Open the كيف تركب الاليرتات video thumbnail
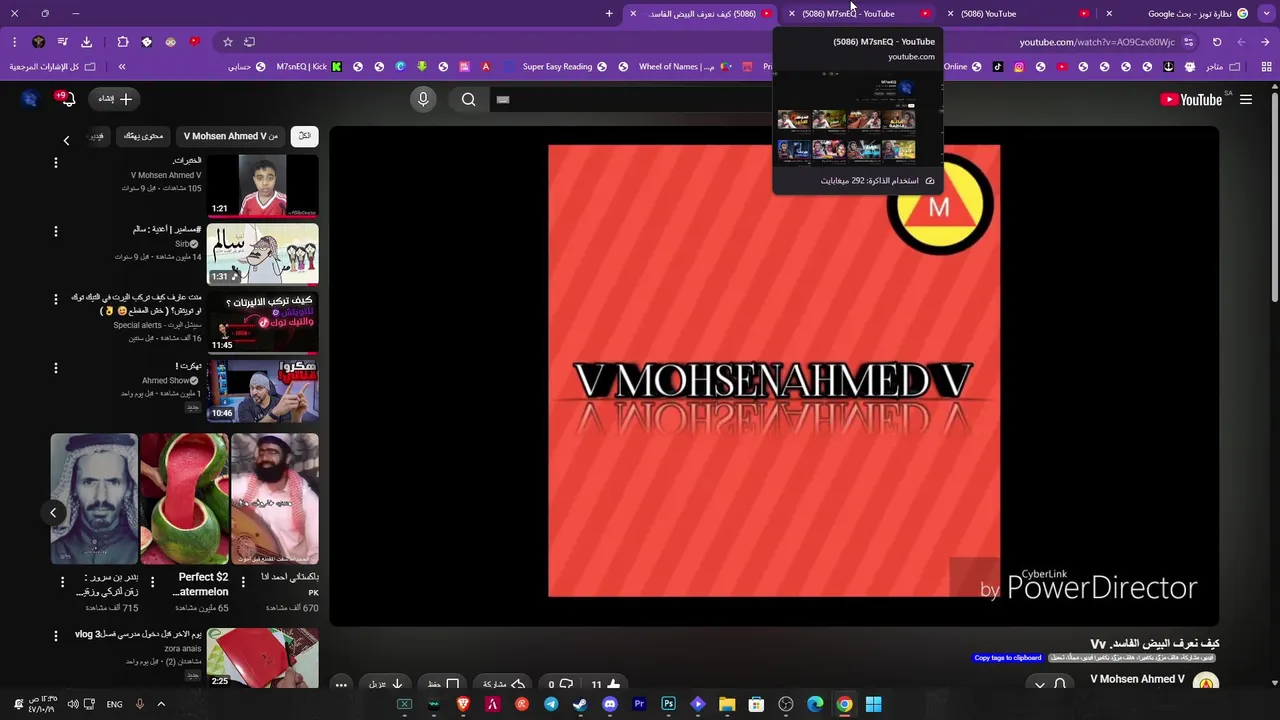 coord(263,322)
